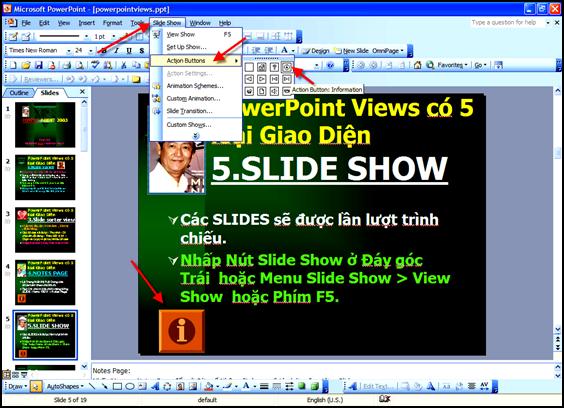Image resolution: width=564 pixels, height=408 pixels.
Task: Insert WordArt from the Drawing toolbar
Action: [x=155, y=386]
